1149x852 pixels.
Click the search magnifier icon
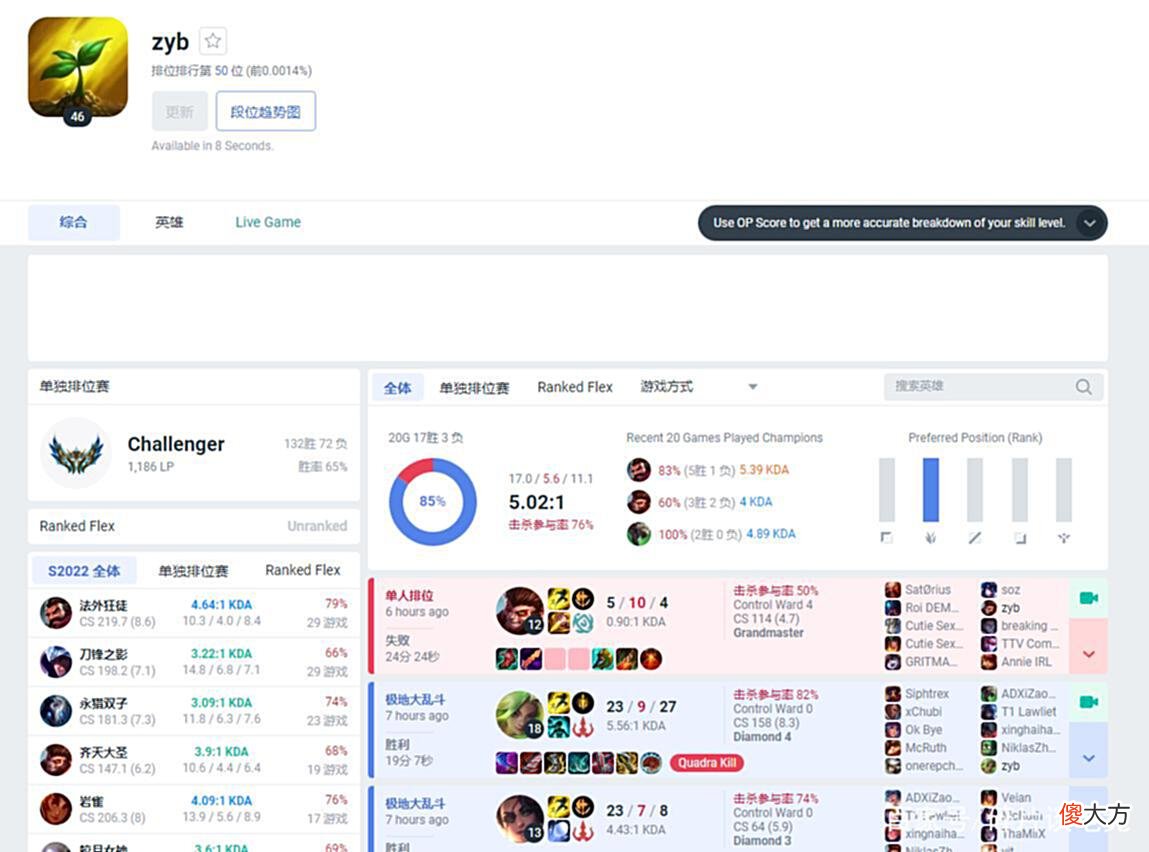tap(1084, 387)
